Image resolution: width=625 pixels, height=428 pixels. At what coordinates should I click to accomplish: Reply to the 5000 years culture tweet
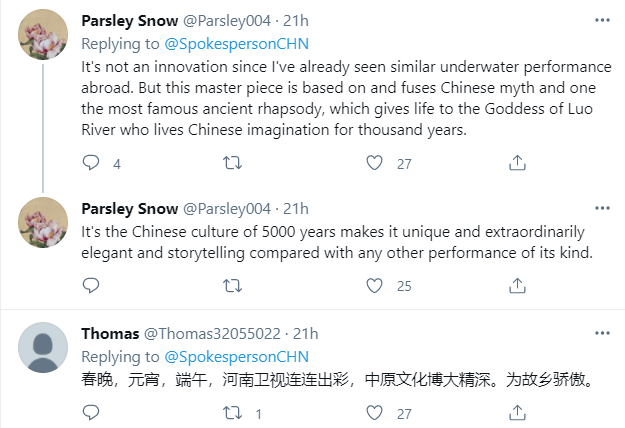[x=91, y=285]
